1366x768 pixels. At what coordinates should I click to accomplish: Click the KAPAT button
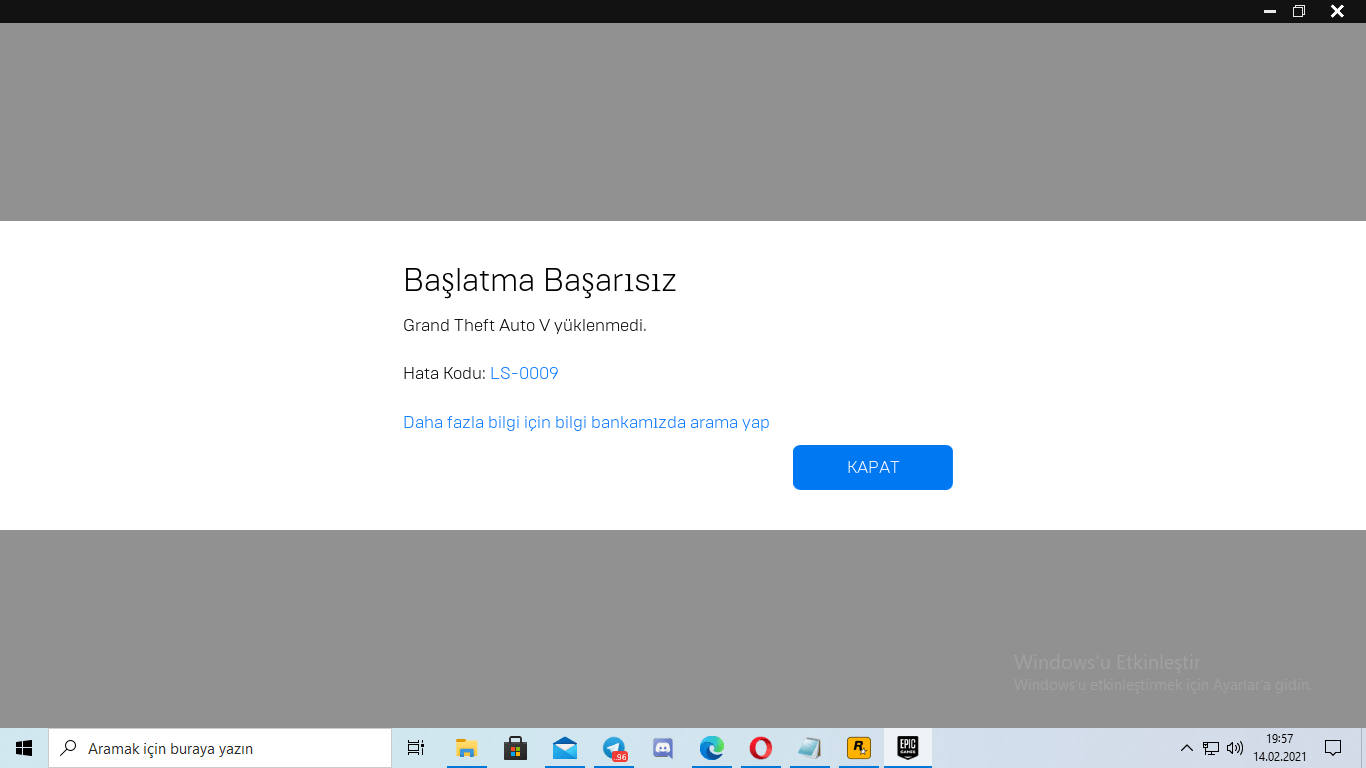[872, 467]
